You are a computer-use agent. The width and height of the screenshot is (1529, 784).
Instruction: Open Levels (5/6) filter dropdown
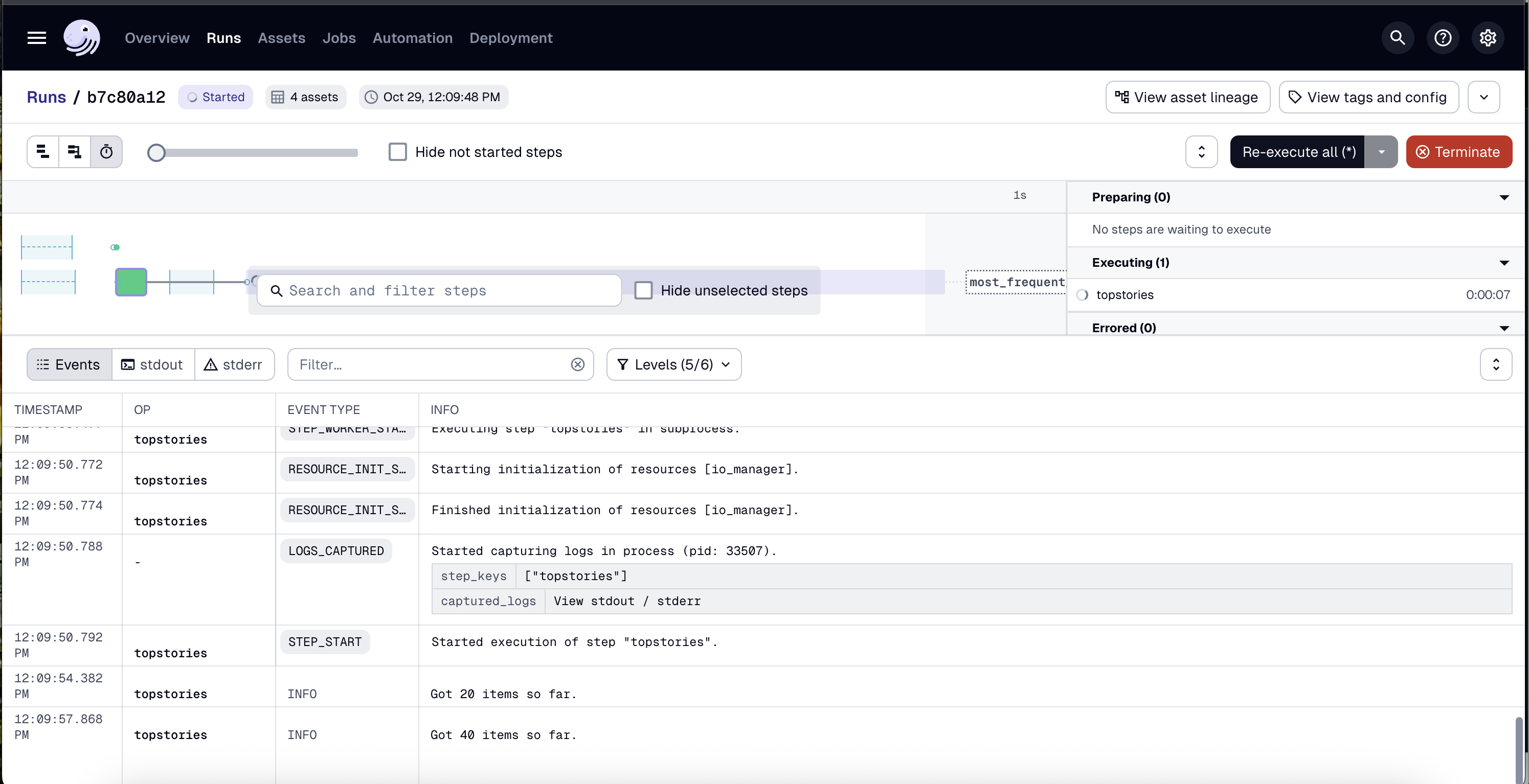pos(673,364)
